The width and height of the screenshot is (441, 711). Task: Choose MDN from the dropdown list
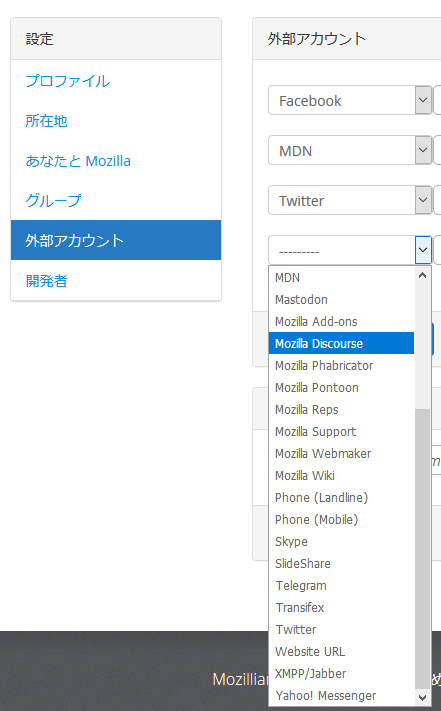point(341,278)
